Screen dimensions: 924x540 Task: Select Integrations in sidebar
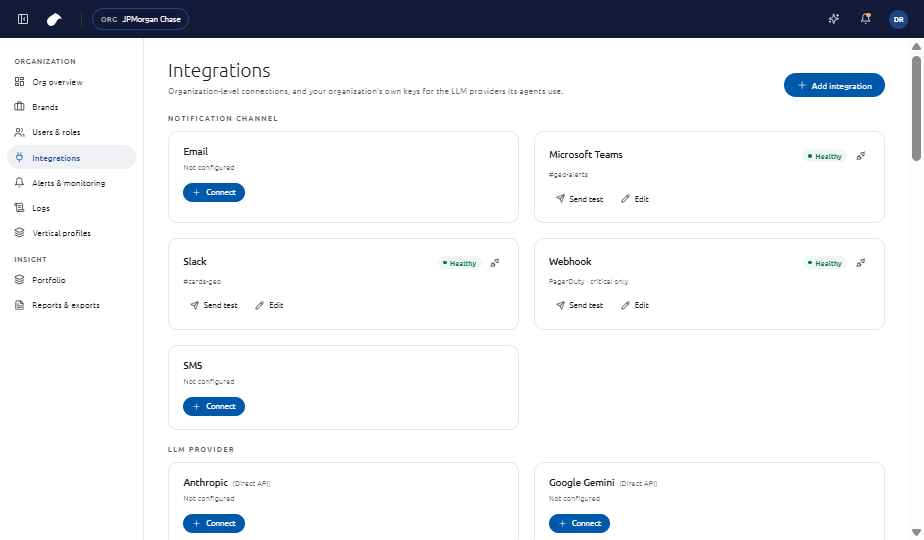pyautogui.click(x=72, y=157)
